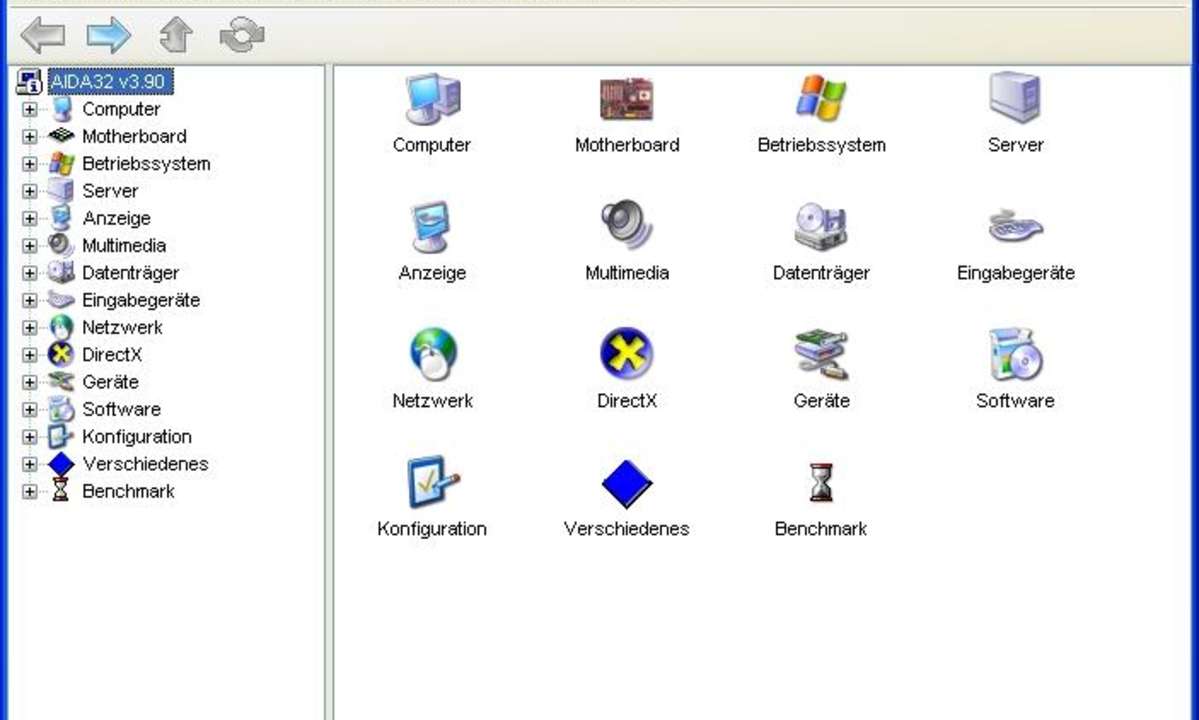
Task: Select Betriebssystem in the tree sidebar
Action: click(146, 164)
